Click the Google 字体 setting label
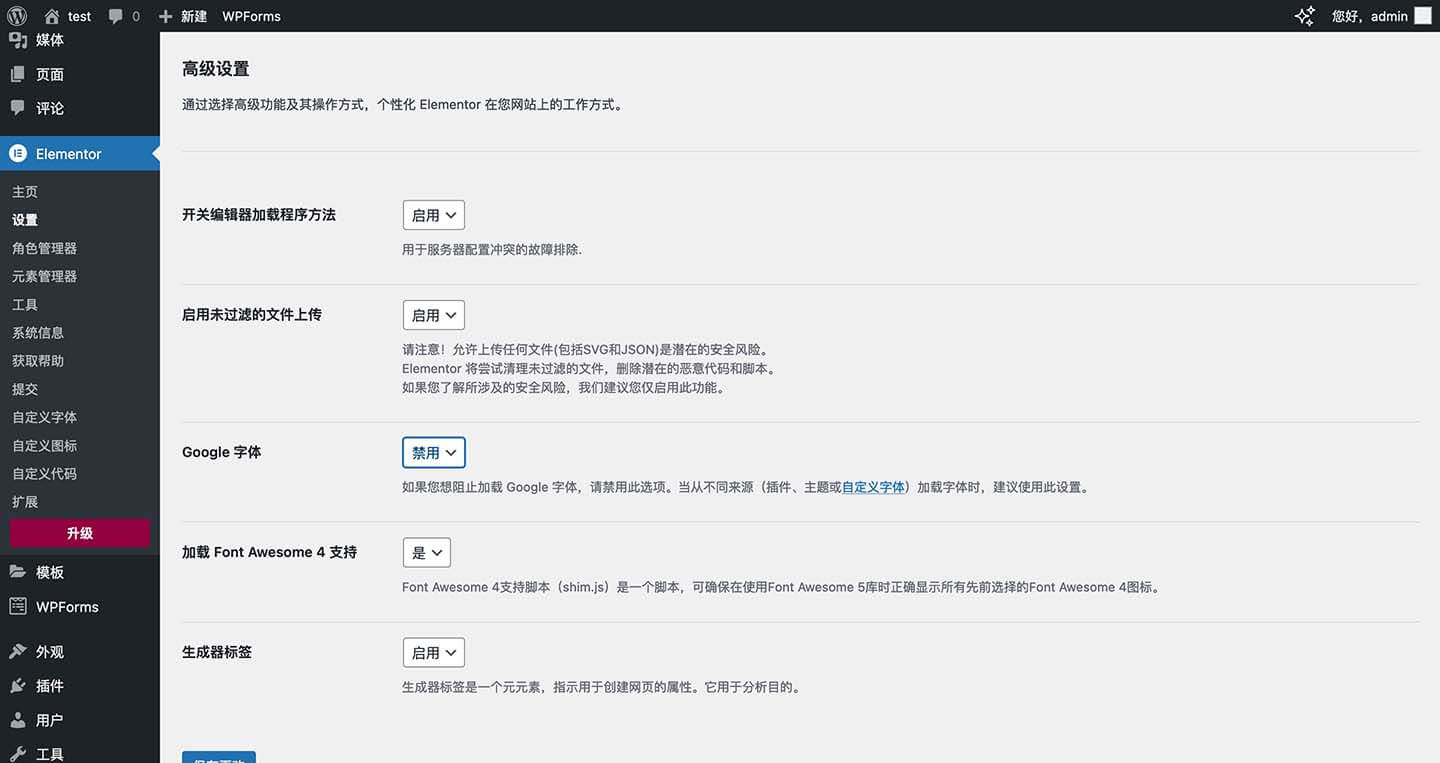Screen dimensions: 1440x763 click(x=222, y=452)
